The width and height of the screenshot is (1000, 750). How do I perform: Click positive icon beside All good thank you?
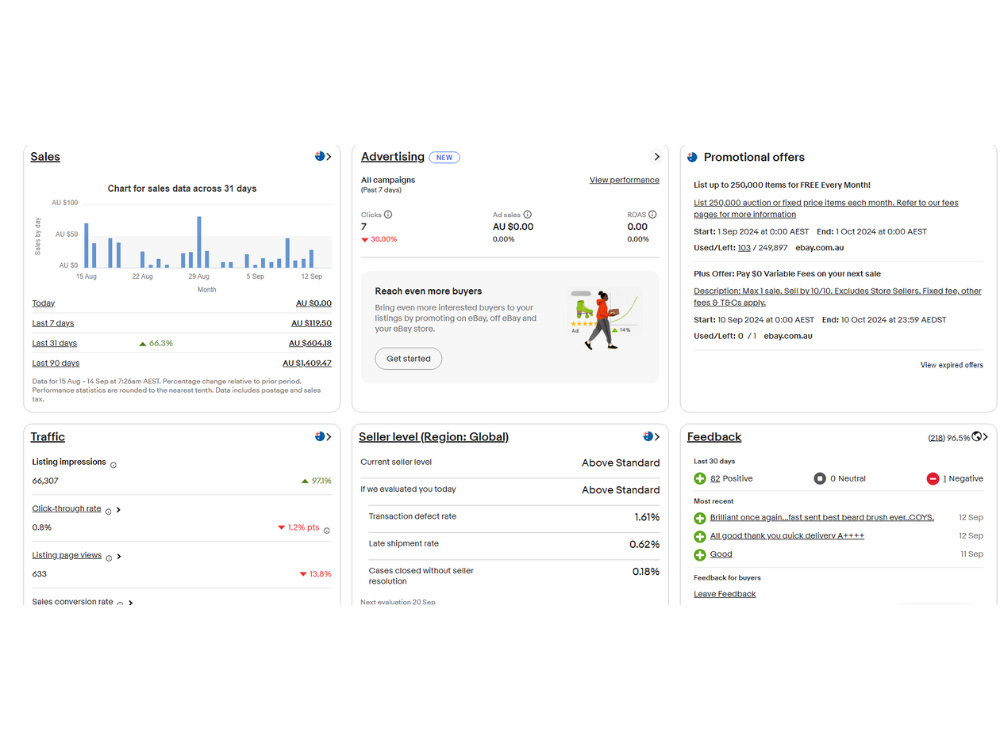(700, 536)
